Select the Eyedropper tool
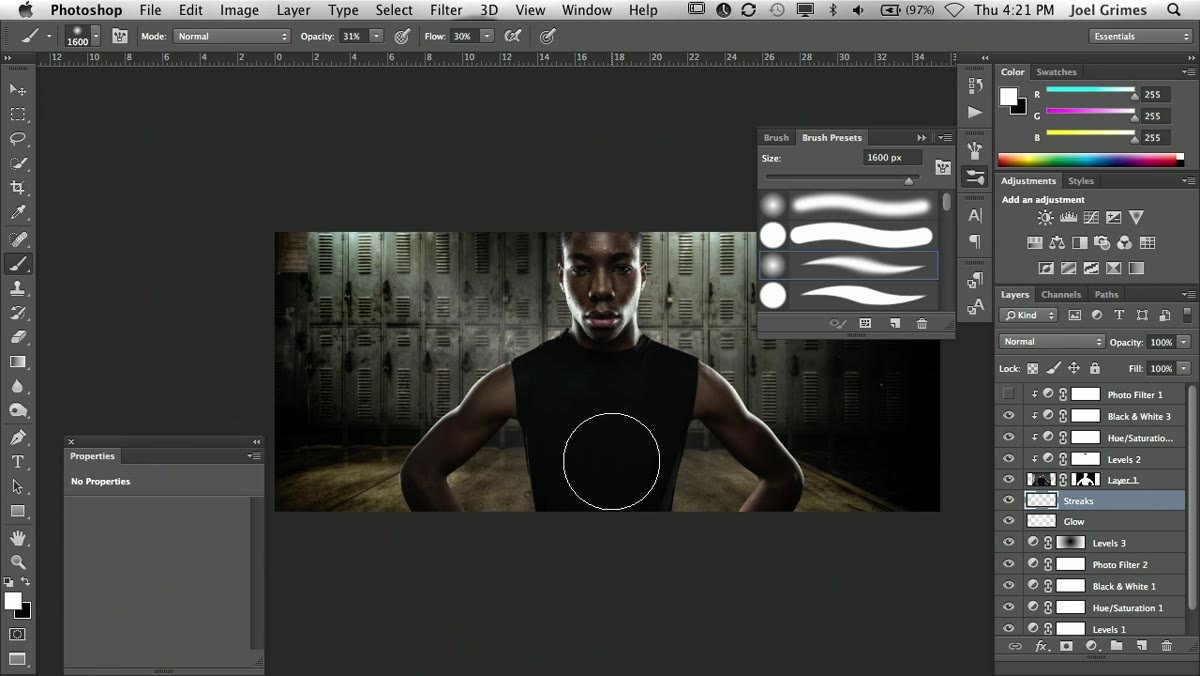The width and height of the screenshot is (1200, 676). [18, 213]
